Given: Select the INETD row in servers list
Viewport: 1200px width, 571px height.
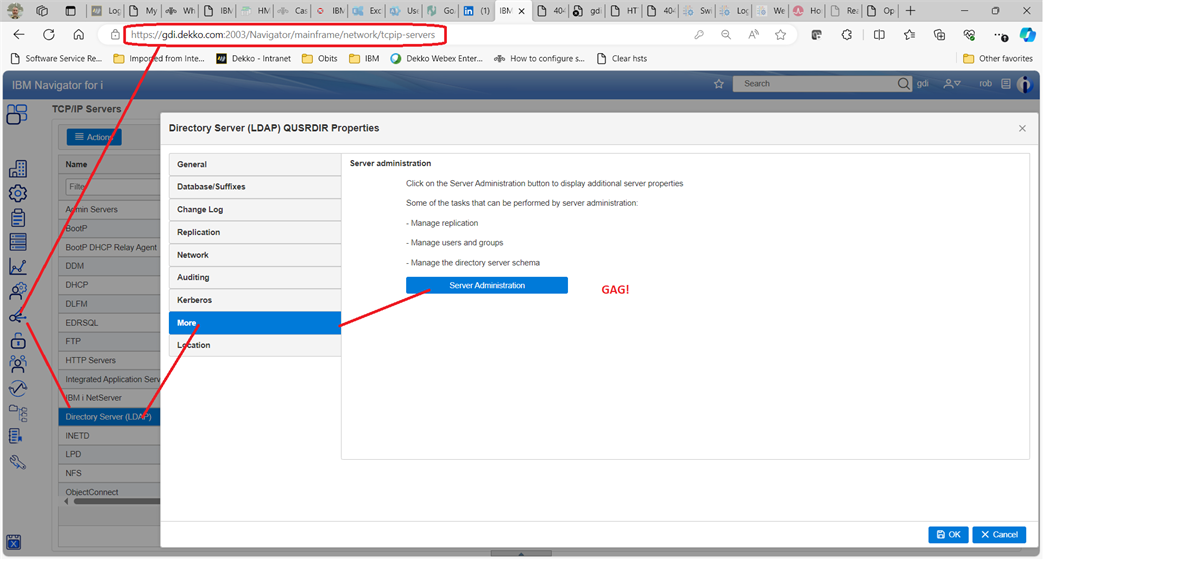Looking at the screenshot, I should (109, 436).
